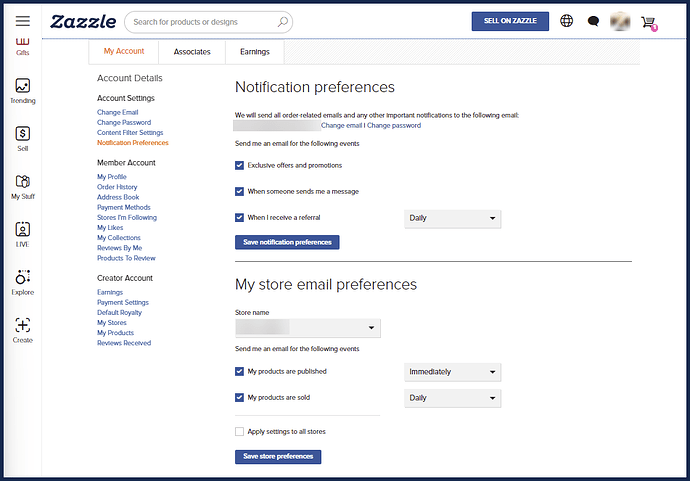Open Products To Review link
This screenshot has height=481, width=690.
click(x=126, y=258)
